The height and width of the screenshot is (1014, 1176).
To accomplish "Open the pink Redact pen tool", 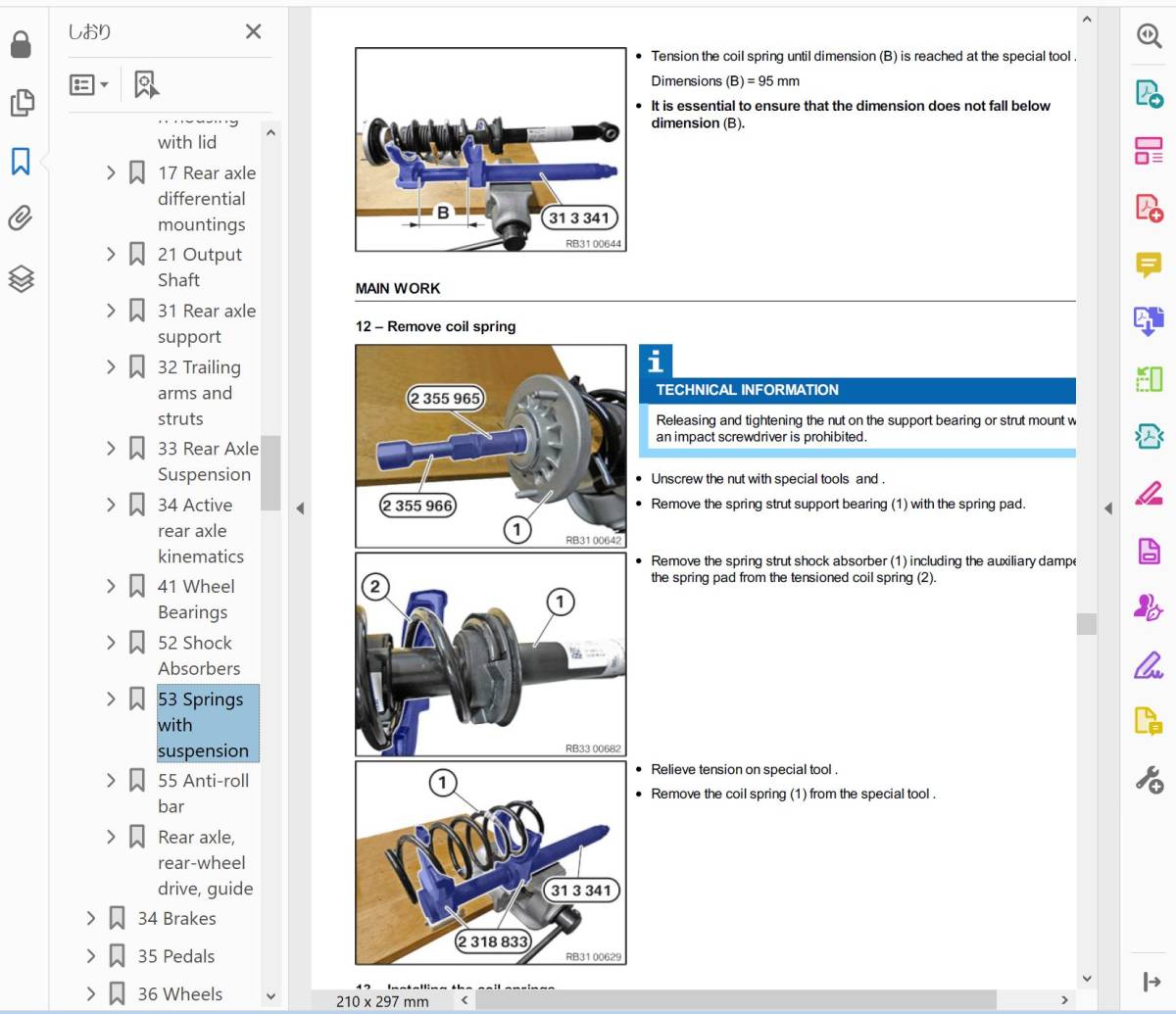I will coord(1149,492).
